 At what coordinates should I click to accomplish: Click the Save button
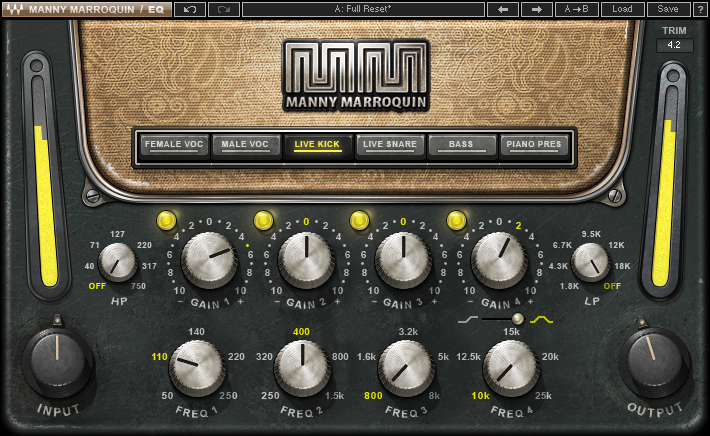pos(668,9)
